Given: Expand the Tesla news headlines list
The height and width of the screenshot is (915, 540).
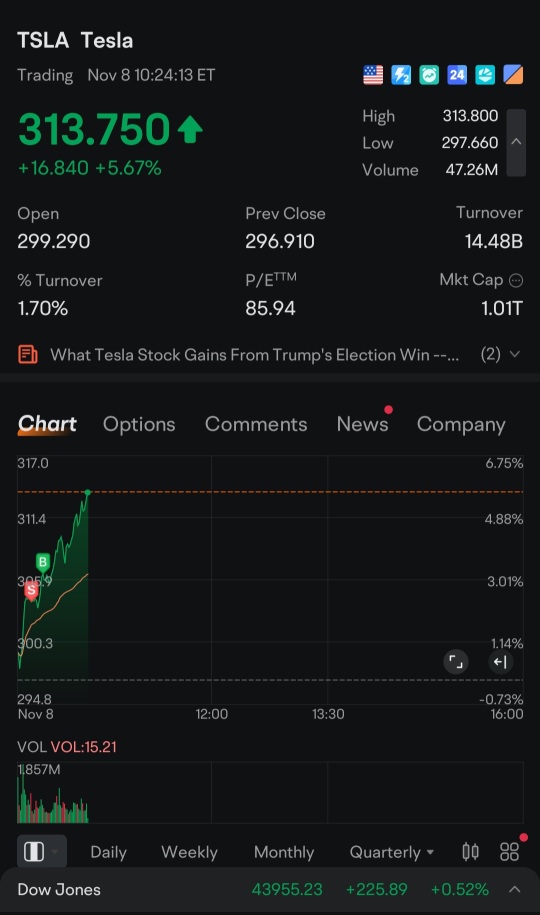Looking at the screenshot, I should click(514, 354).
